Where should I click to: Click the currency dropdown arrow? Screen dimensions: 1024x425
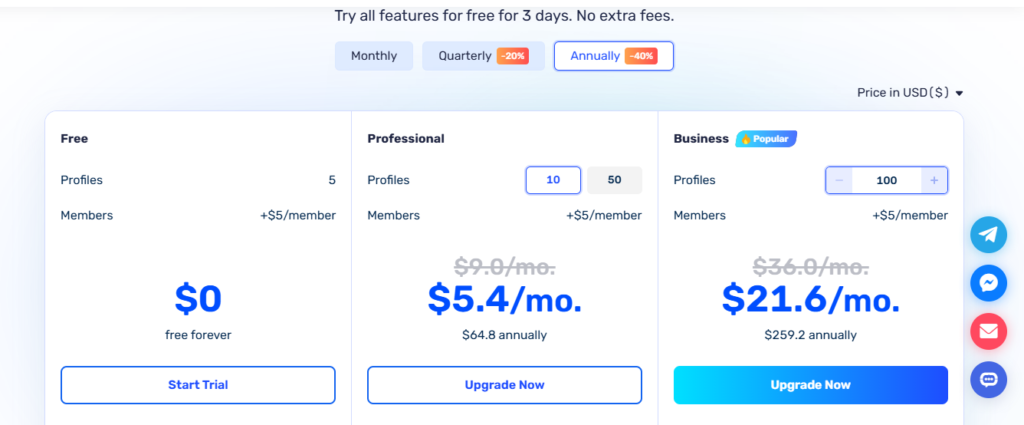(959, 94)
